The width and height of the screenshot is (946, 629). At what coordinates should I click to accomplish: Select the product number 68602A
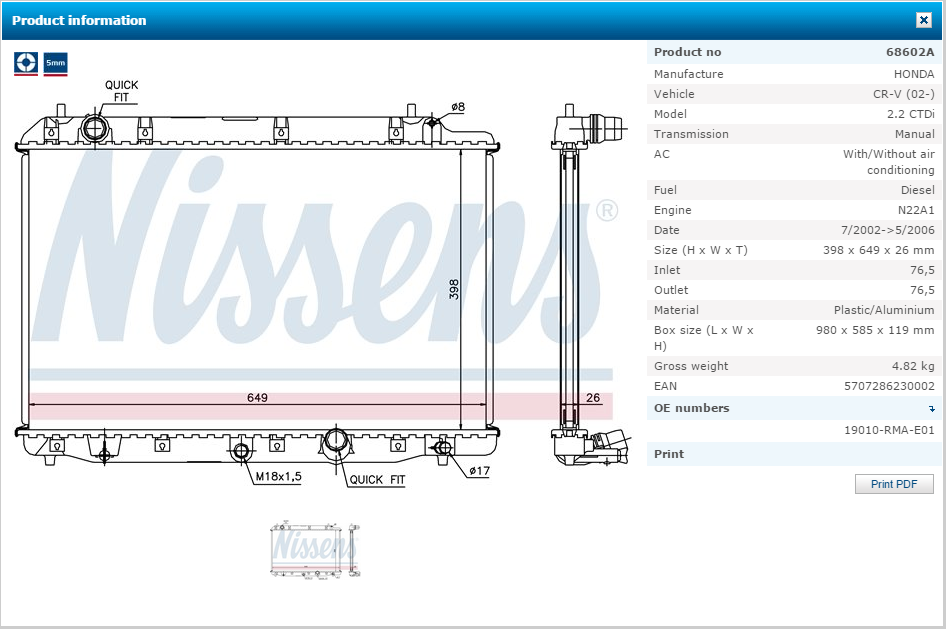(x=910, y=52)
